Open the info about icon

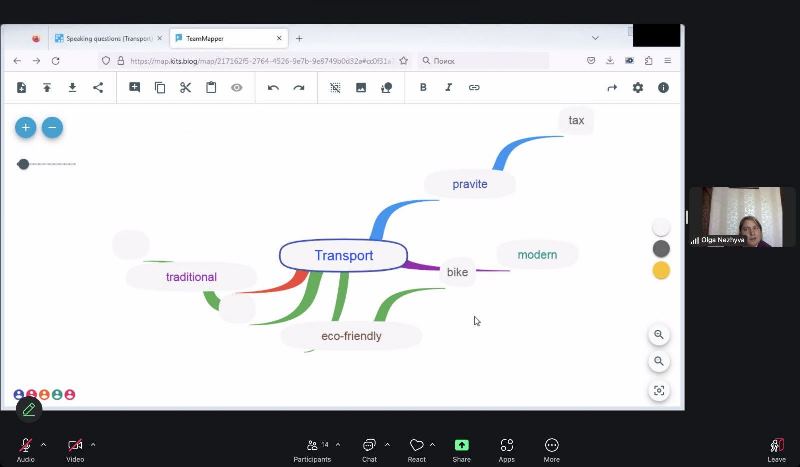point(663,88)
